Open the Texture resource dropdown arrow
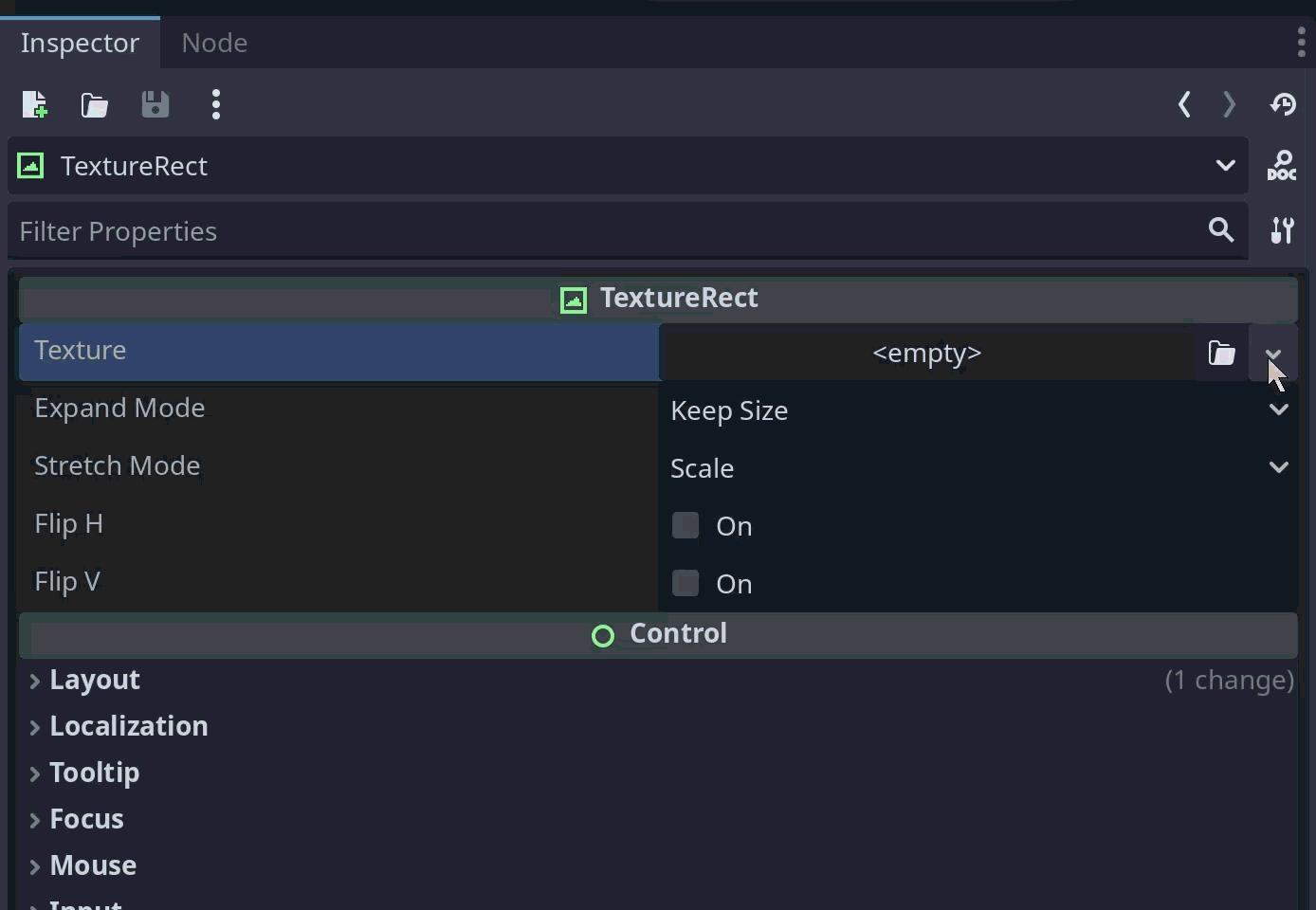 (x=1273, y=354)
